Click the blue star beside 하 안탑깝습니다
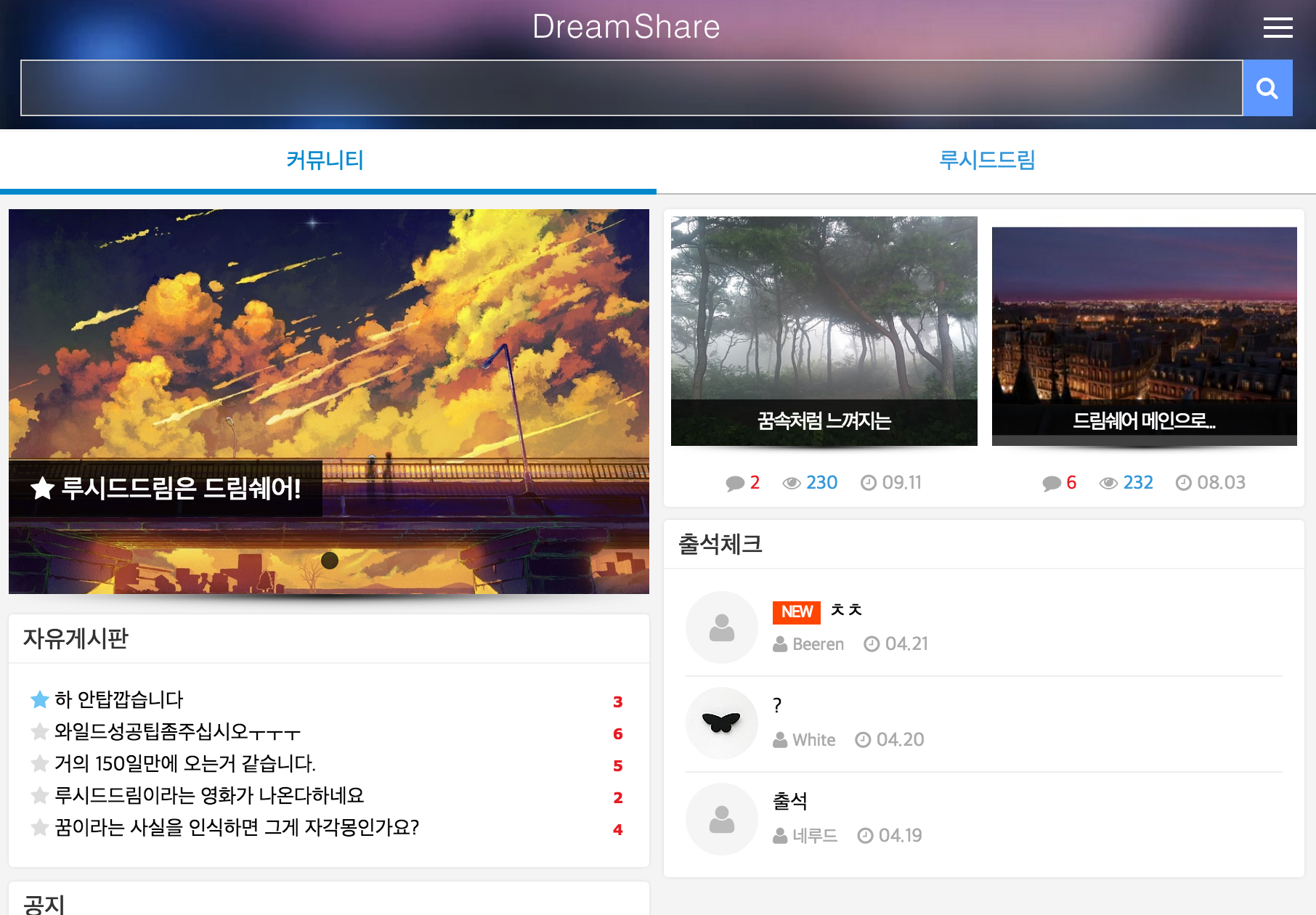 pyautogui.click(x=40, y=699)
